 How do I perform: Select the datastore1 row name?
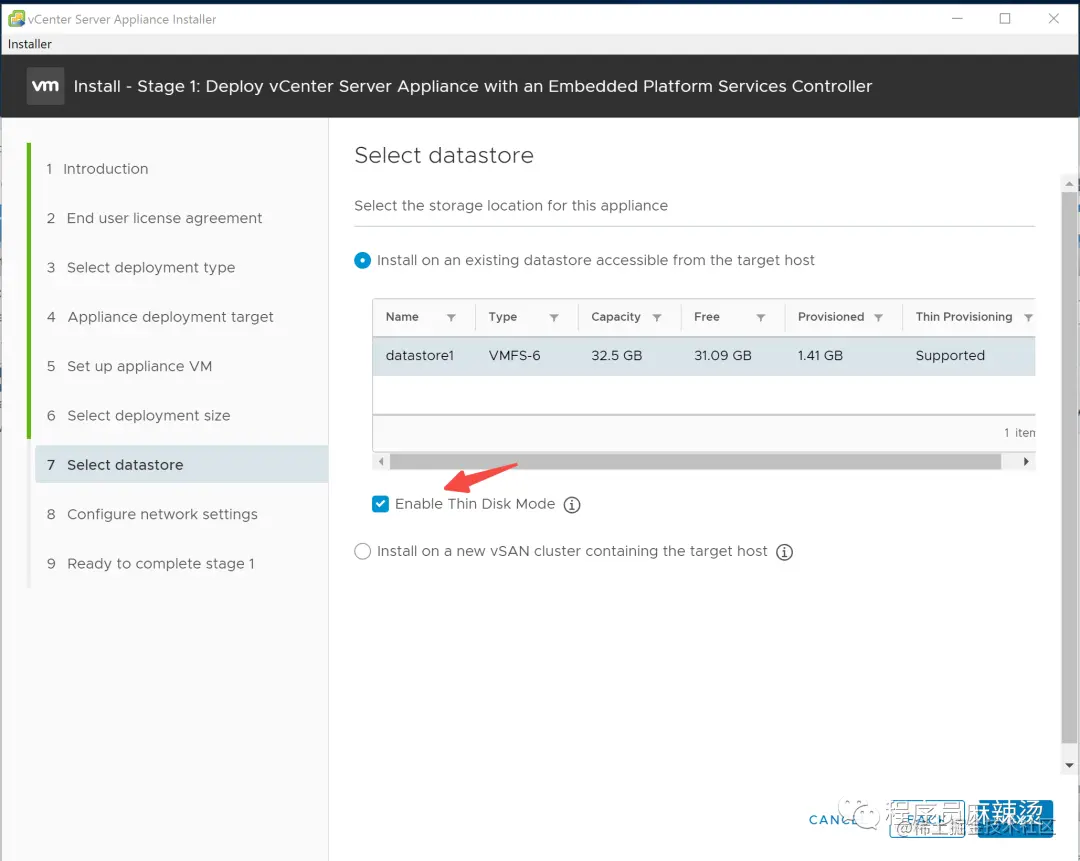pyautogui.click(x=419, y=356)
